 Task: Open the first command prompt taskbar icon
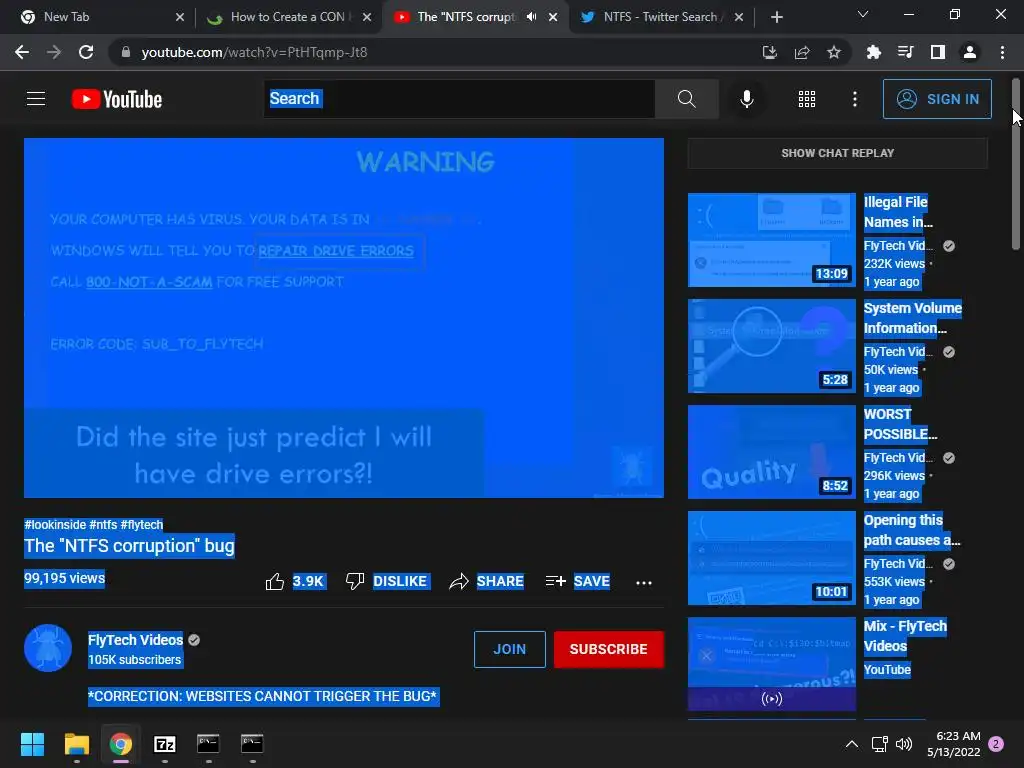click(208, 743)
